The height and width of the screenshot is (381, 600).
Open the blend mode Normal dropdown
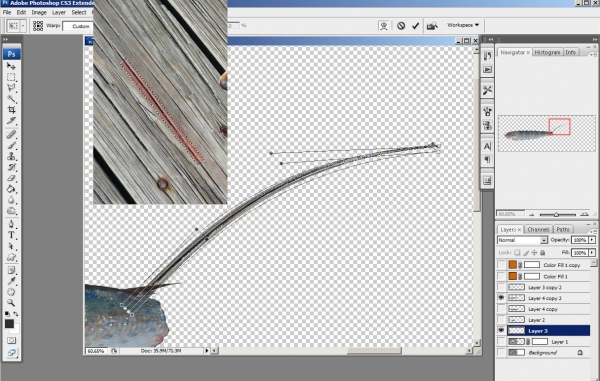click(522, 240)
